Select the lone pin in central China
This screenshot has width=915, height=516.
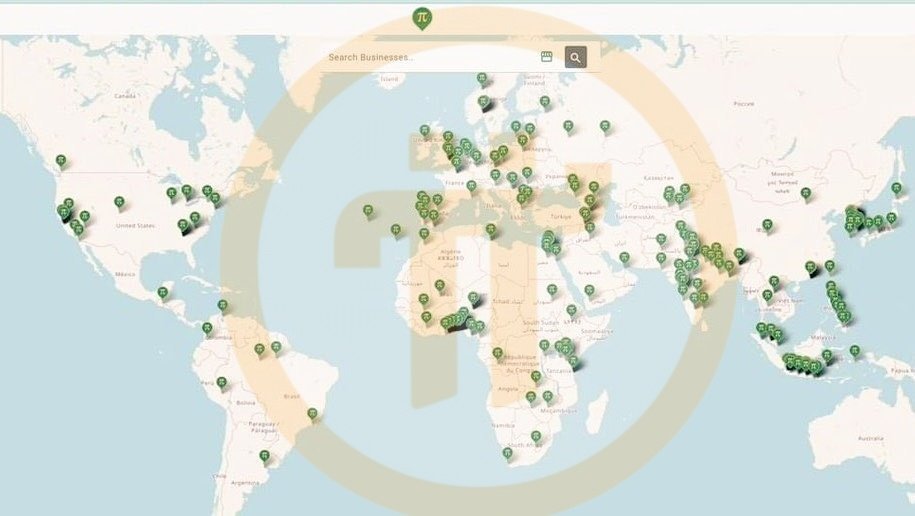click(x=767, y=226)
